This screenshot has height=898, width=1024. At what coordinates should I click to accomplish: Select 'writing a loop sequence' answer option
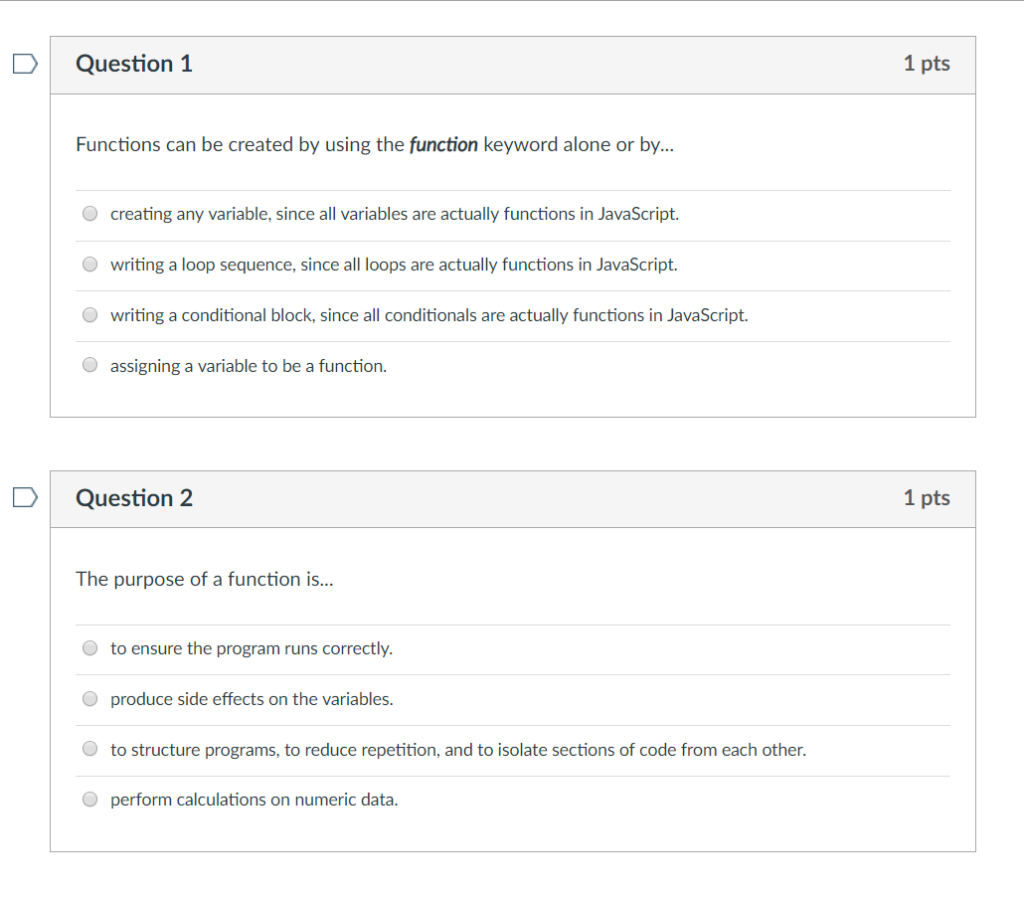coord(89,264)
